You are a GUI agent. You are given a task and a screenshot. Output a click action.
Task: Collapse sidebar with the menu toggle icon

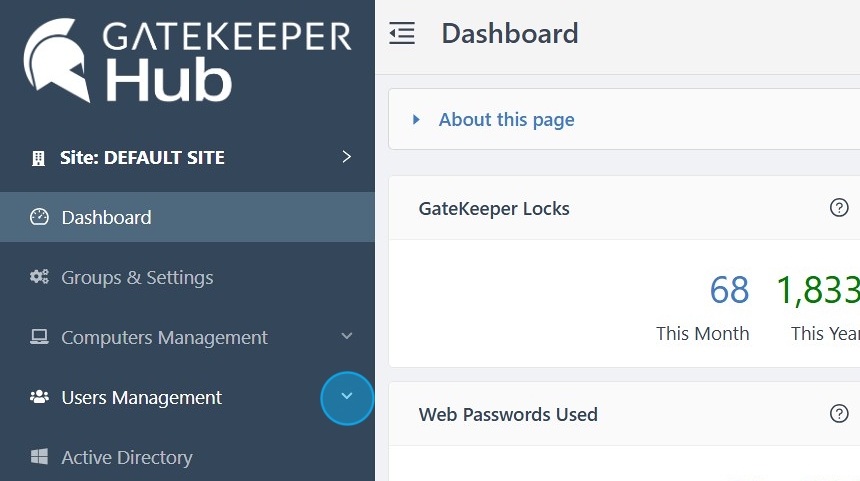[x=402, y=33]
